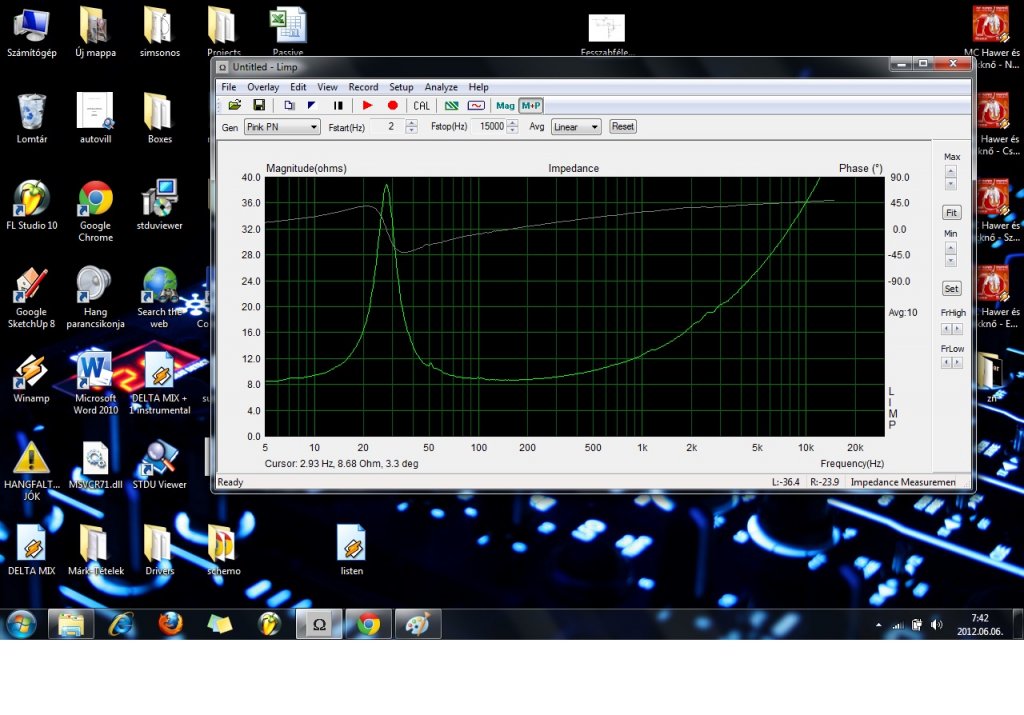Click FrLow left arrow

point(946,362)
